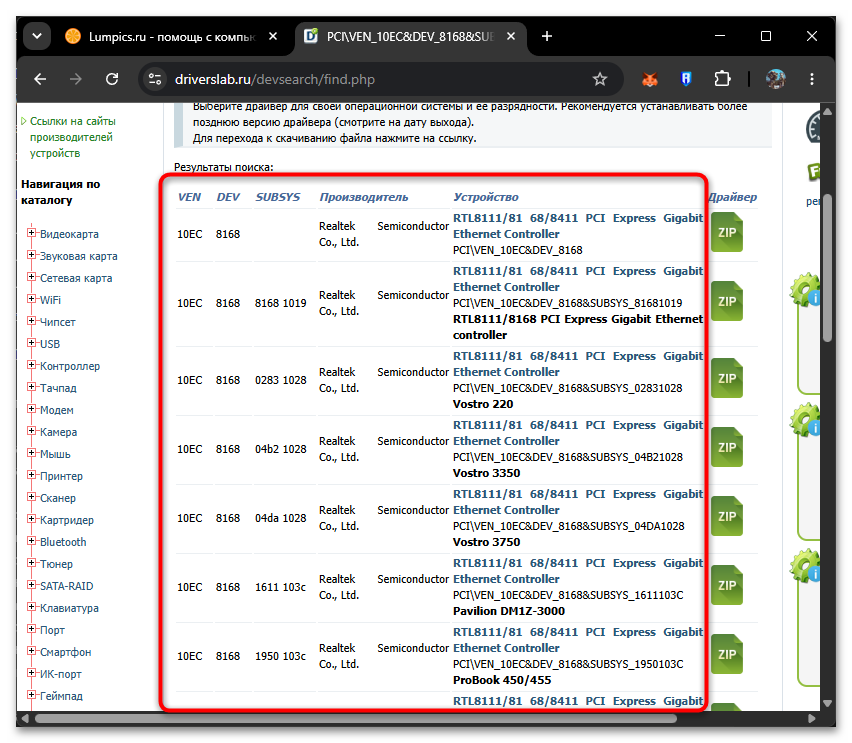Download ZIP driver for Vostro 3350
This screenshot has height=743, width=852.
click(726, 448)
